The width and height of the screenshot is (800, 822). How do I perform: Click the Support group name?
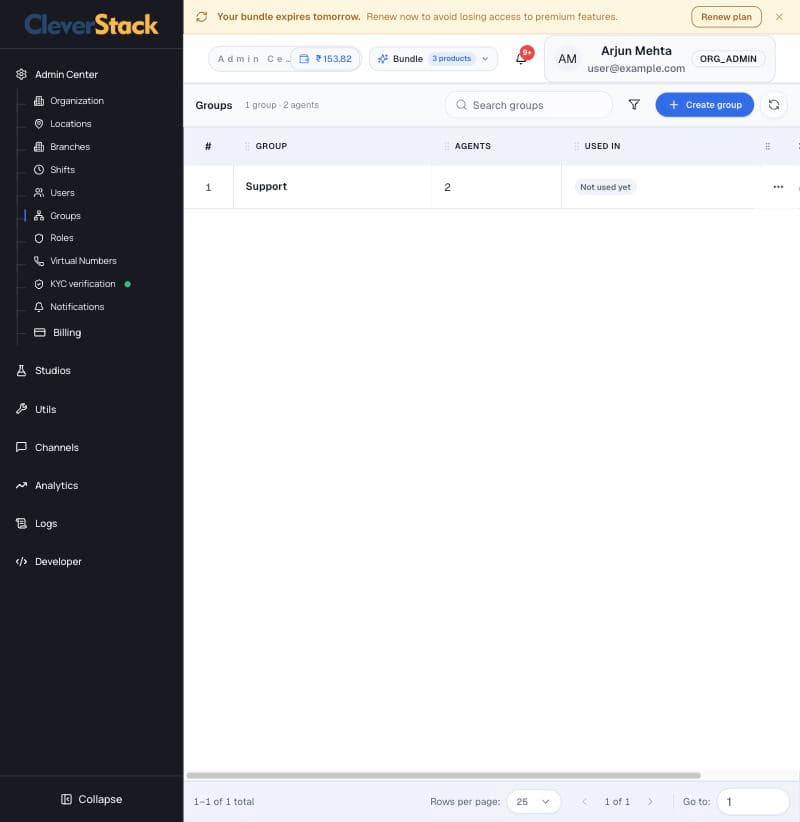(266, 187)
